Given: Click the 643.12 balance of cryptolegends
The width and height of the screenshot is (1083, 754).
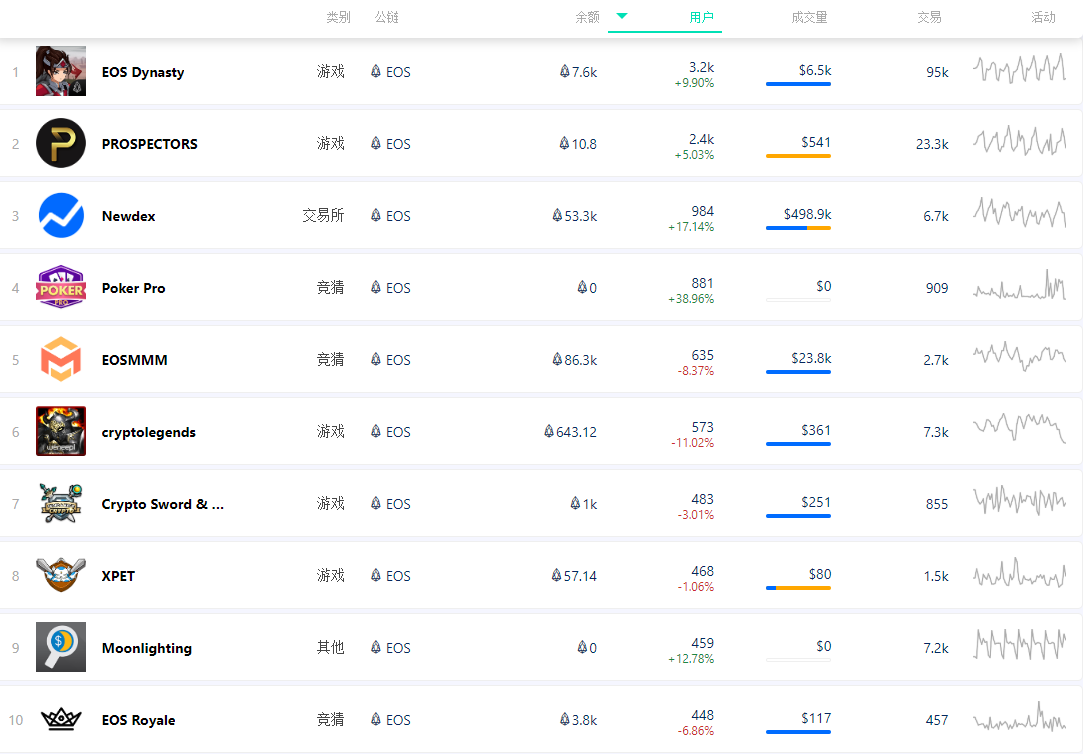Looking at the screenshot, I should [x=571, y=432].
